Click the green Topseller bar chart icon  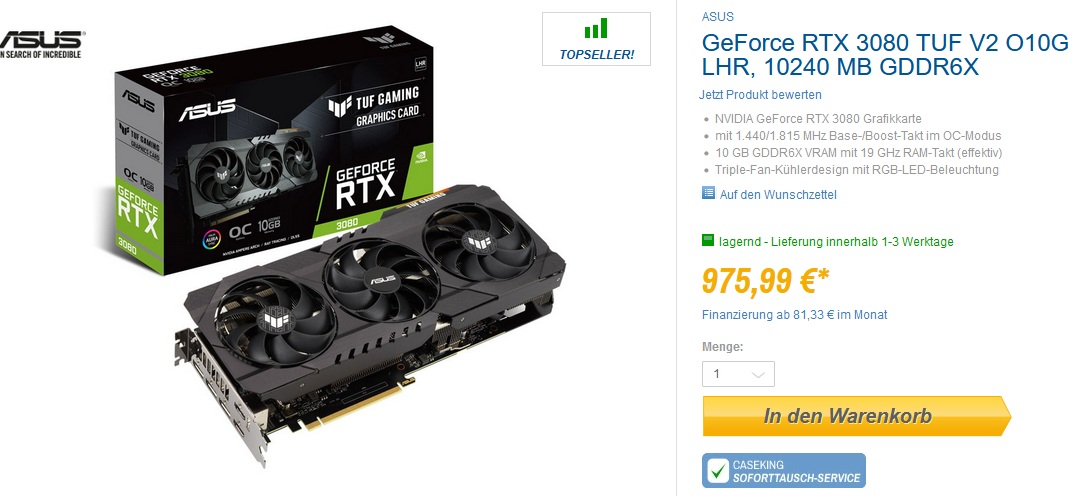click(595, 28)
